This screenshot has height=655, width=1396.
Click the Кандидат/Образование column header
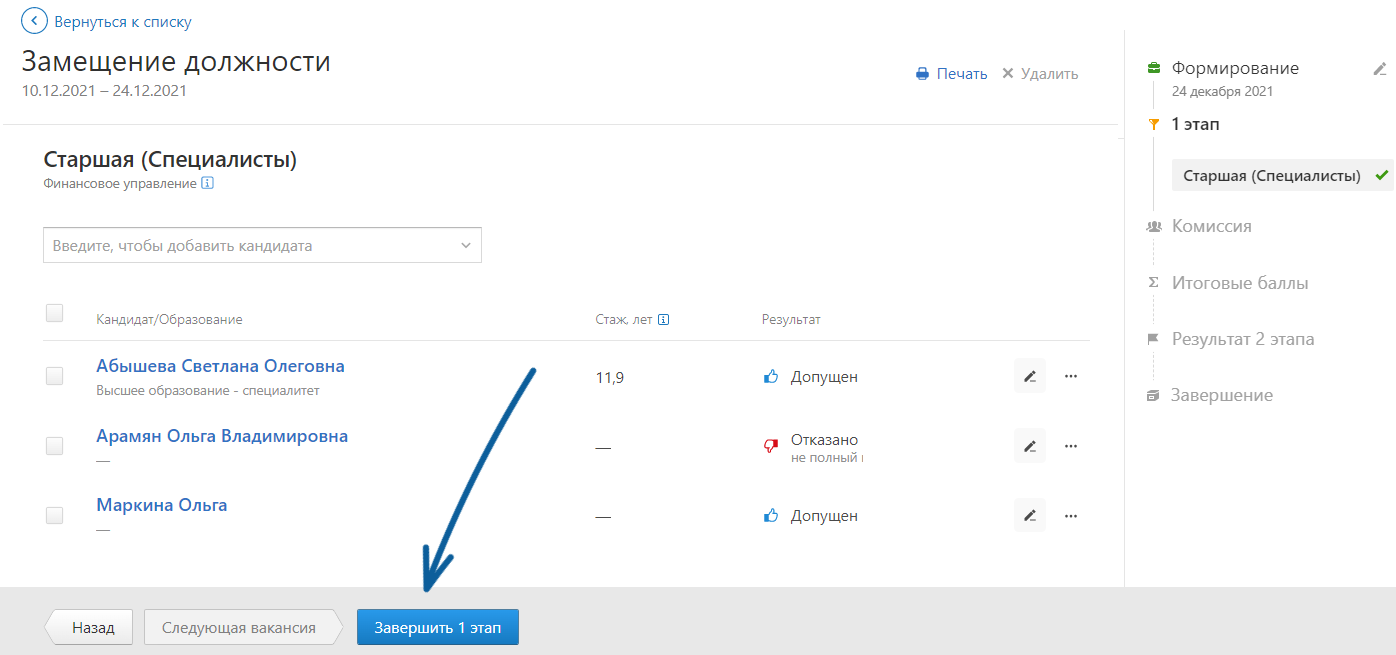coord(169,320)
